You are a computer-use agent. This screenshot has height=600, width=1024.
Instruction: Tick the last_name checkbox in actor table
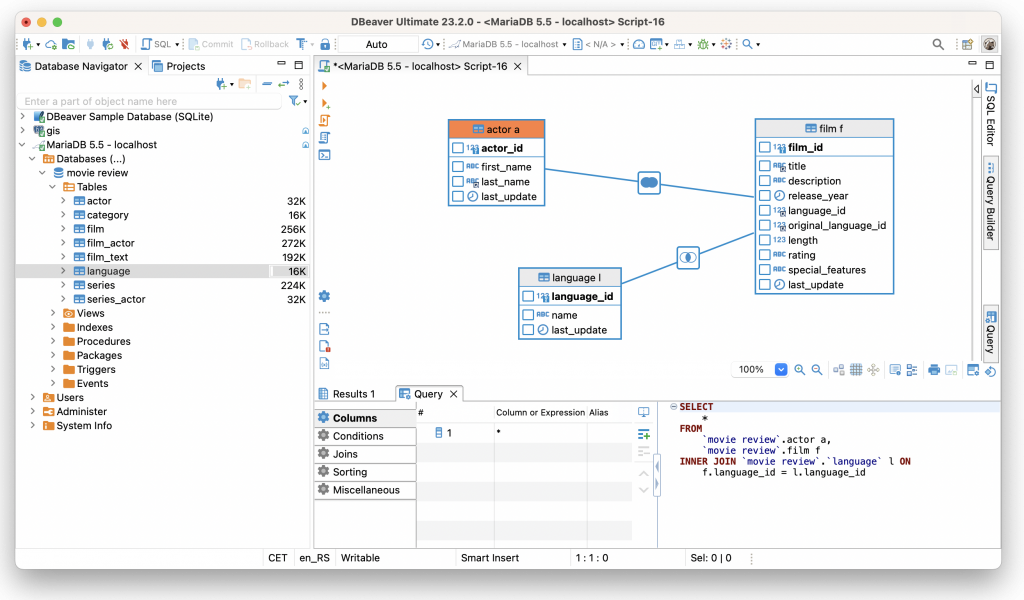pos(458,182)
